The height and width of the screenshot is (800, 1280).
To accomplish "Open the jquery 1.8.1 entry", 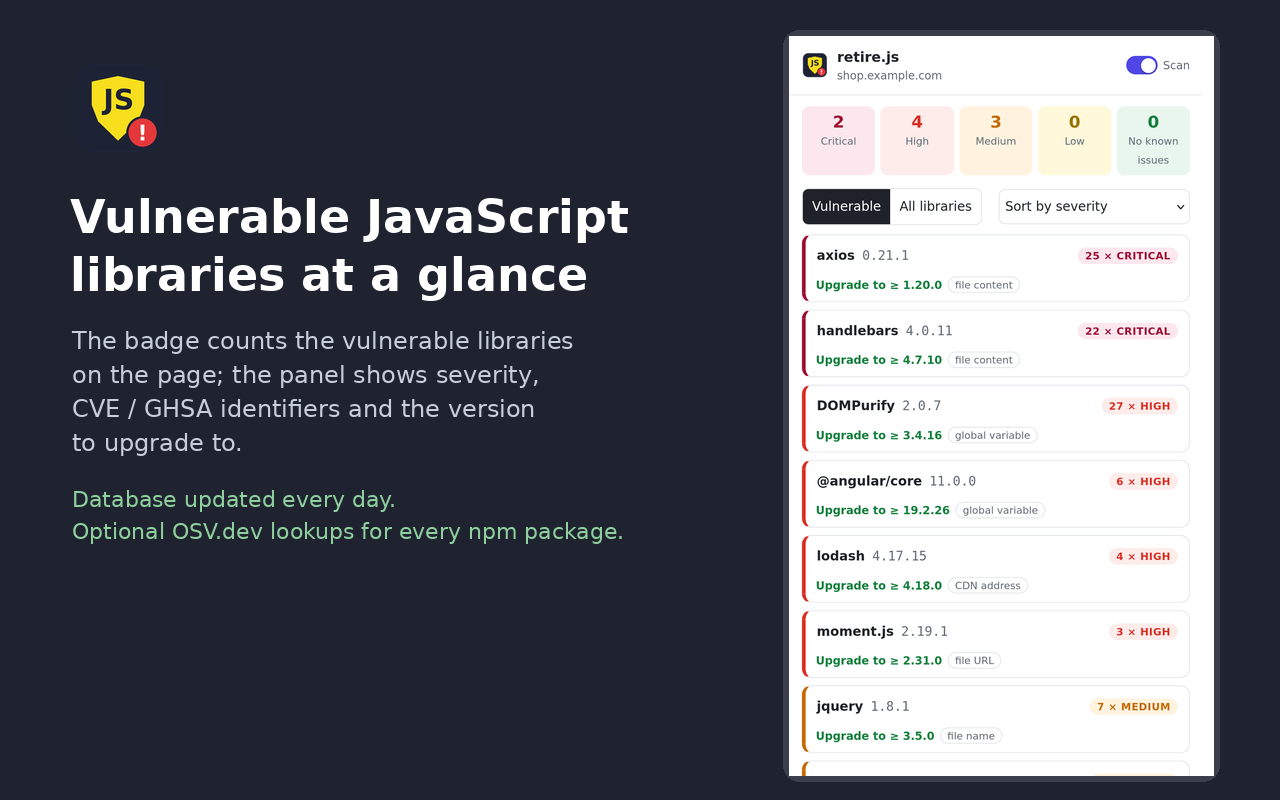I will (996, 719).
